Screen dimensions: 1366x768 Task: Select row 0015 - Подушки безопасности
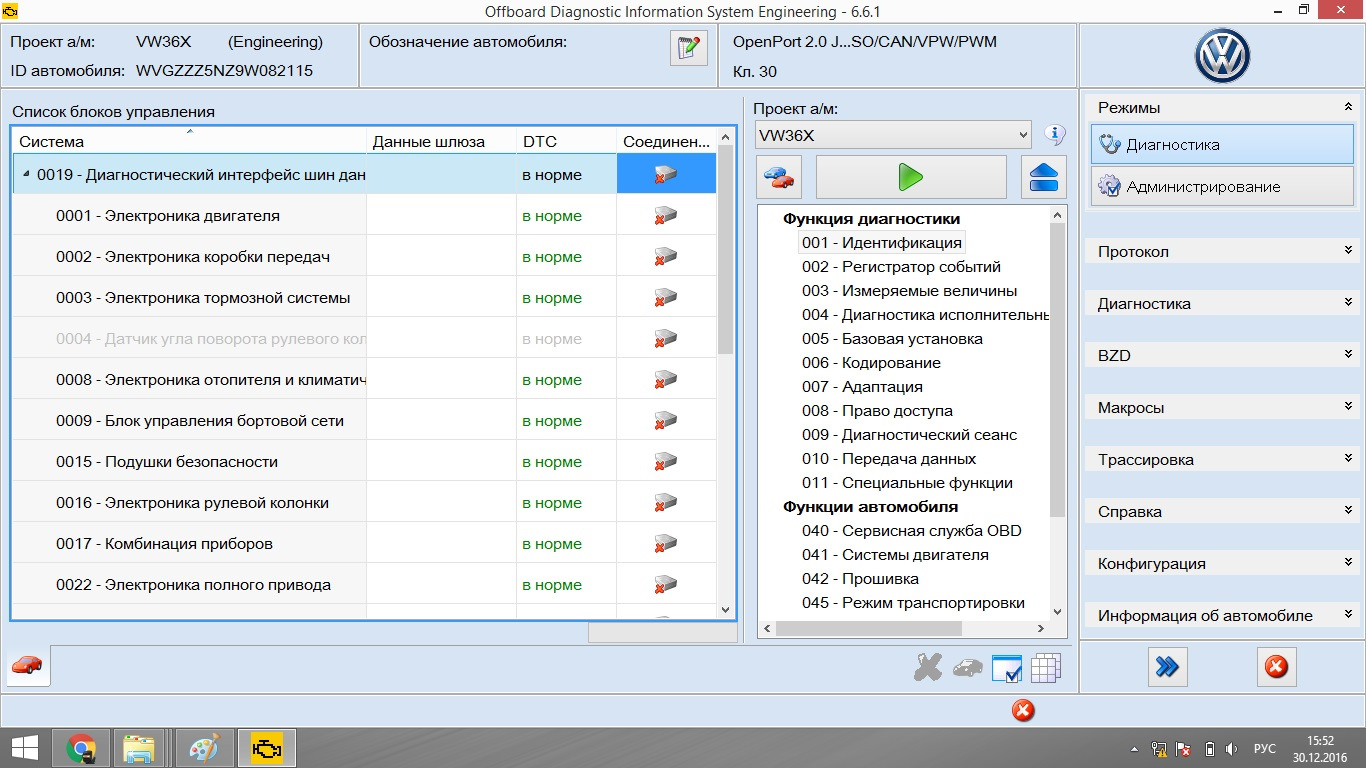pos(364,462)
